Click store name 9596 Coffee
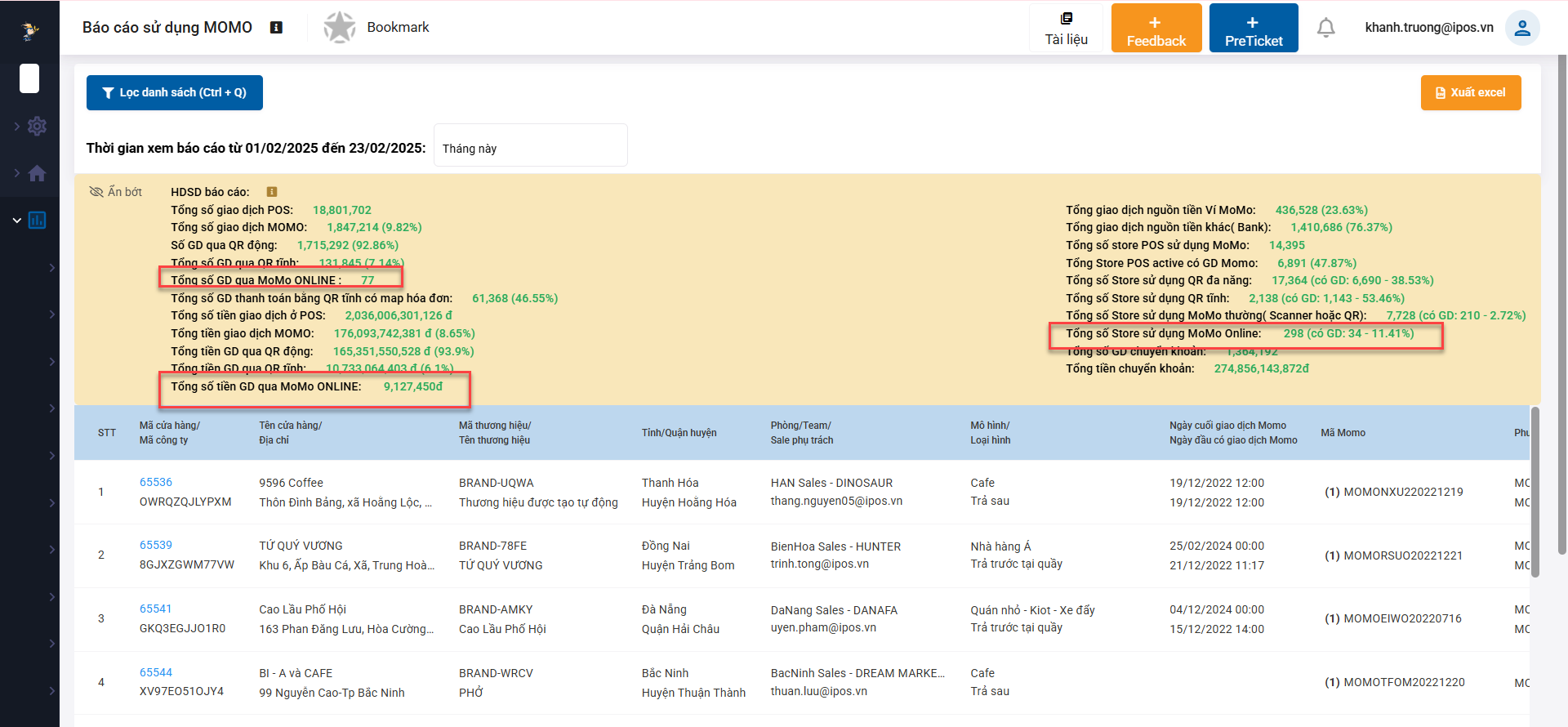 (291, 483)
